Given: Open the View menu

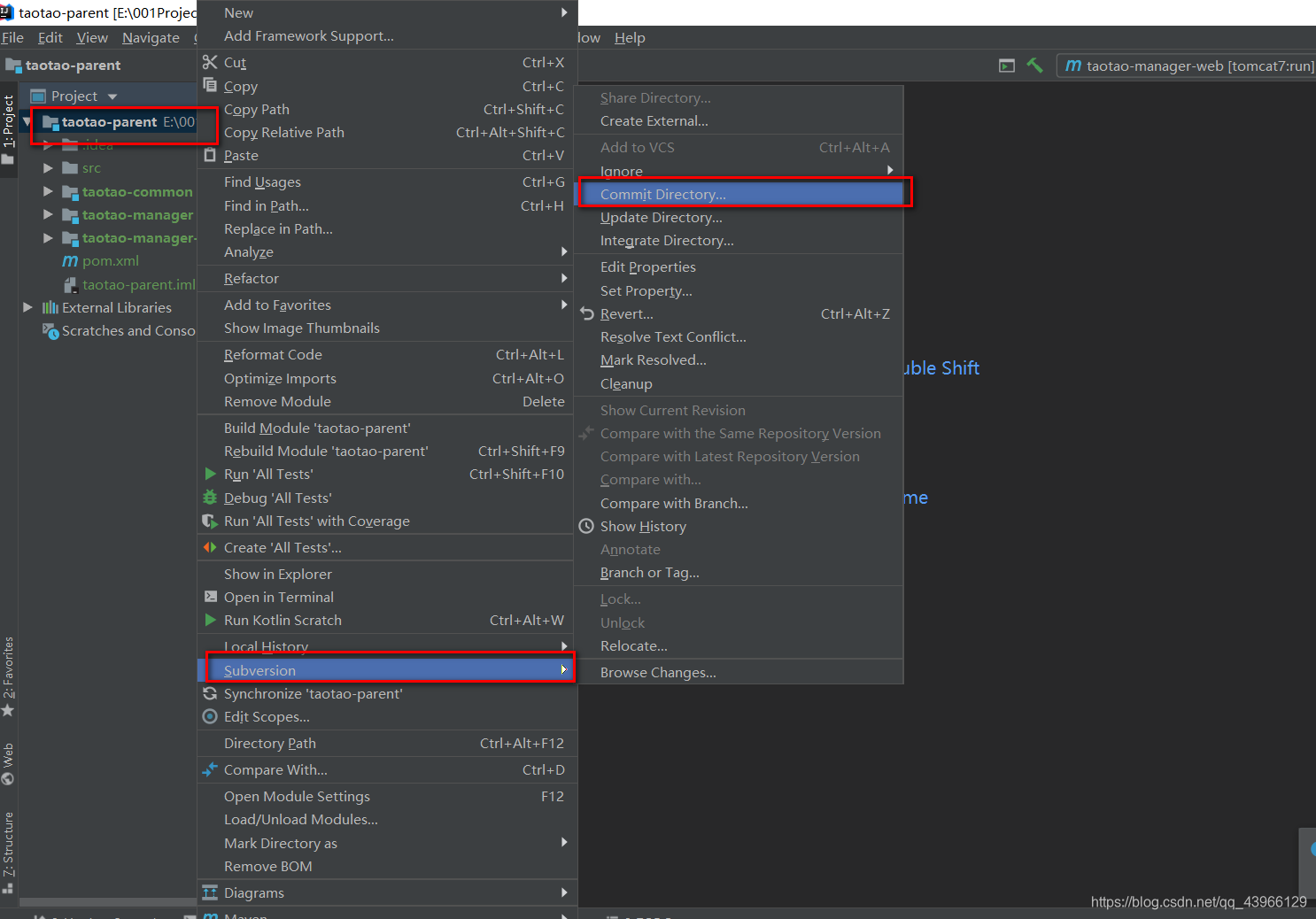Looking at the screenshot, I should [x=92, y=37].
